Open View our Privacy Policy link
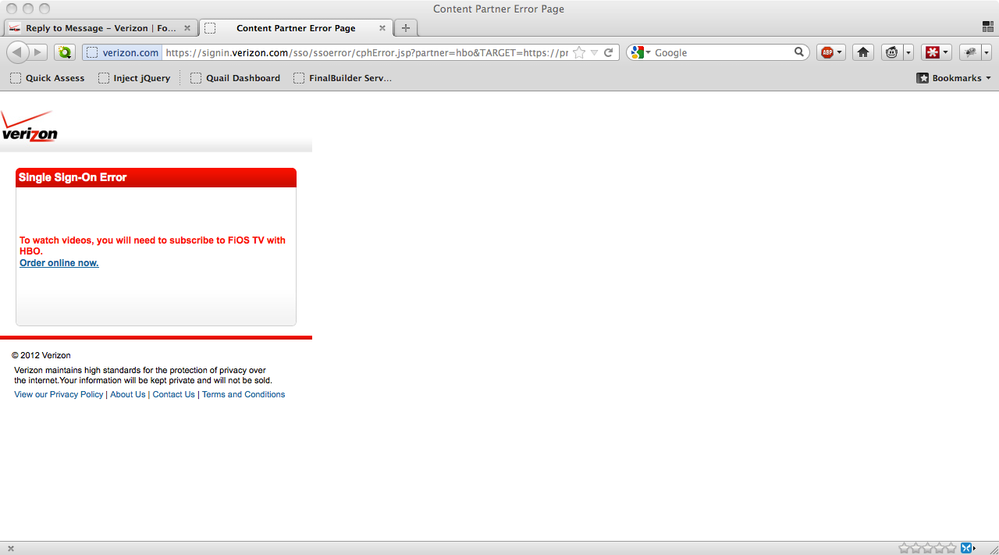Screen dimensions: 999x555 (x=59, y=394)
